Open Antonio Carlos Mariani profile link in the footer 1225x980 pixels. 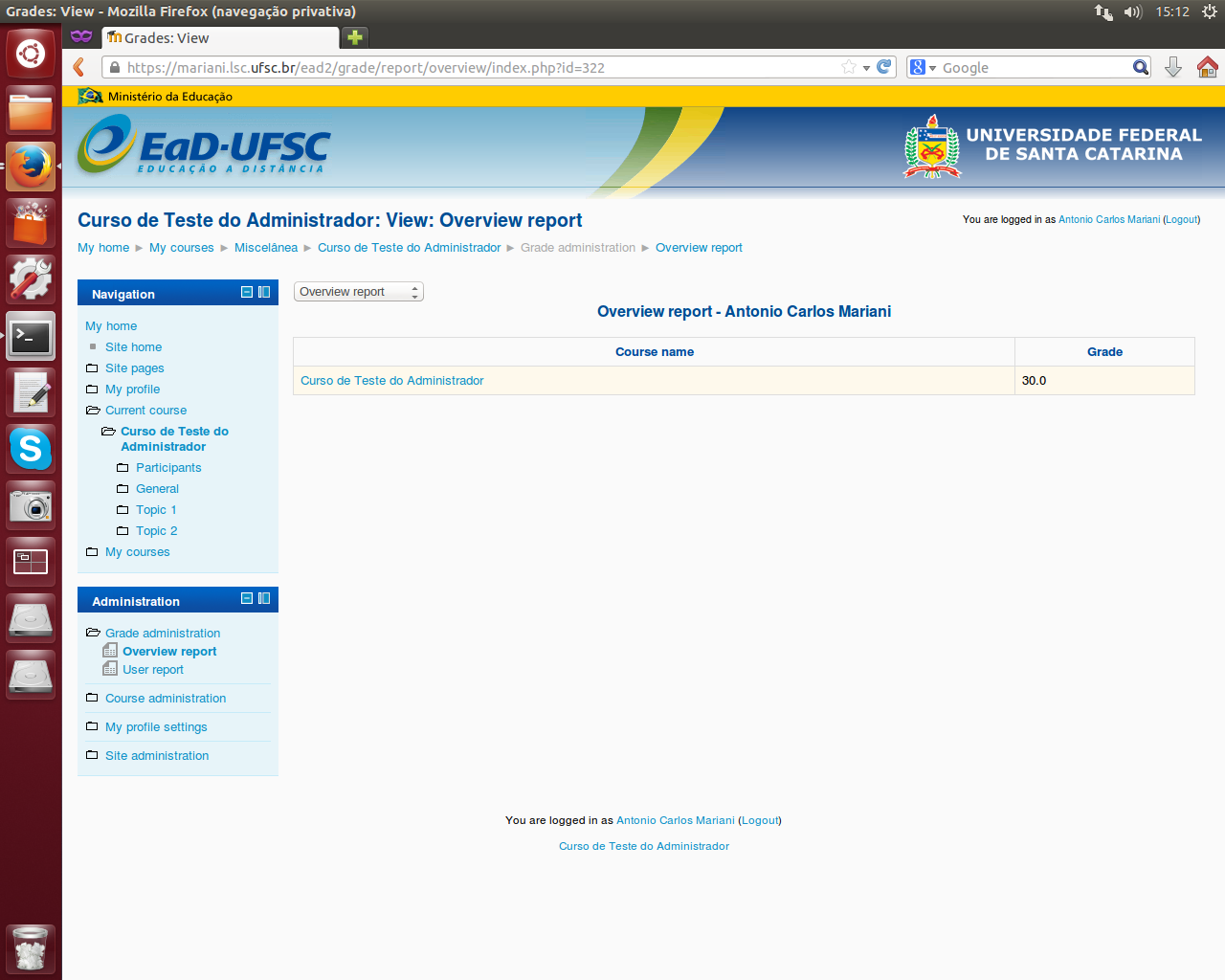676,820
